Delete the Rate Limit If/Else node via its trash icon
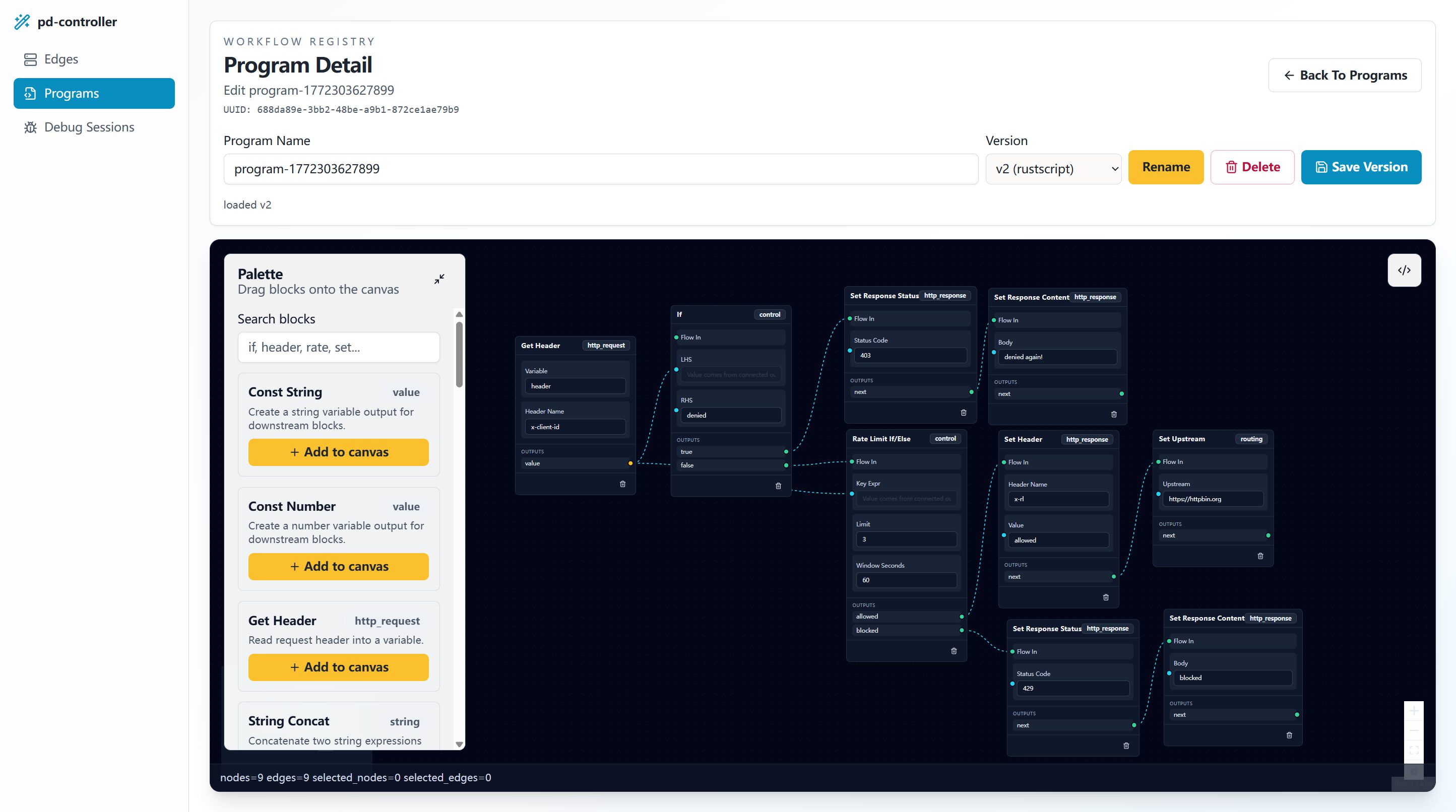The image size is (1456, 812). [x=954, y=651]
